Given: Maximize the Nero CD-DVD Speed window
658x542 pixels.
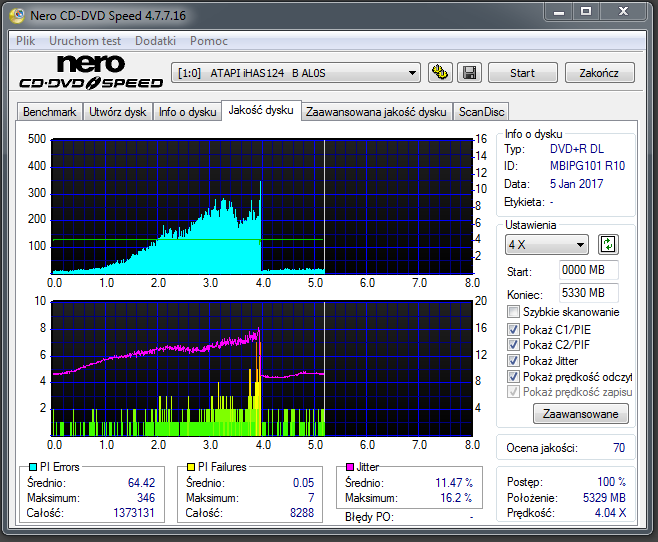Looking at the screenshot, I should point(586,12).
